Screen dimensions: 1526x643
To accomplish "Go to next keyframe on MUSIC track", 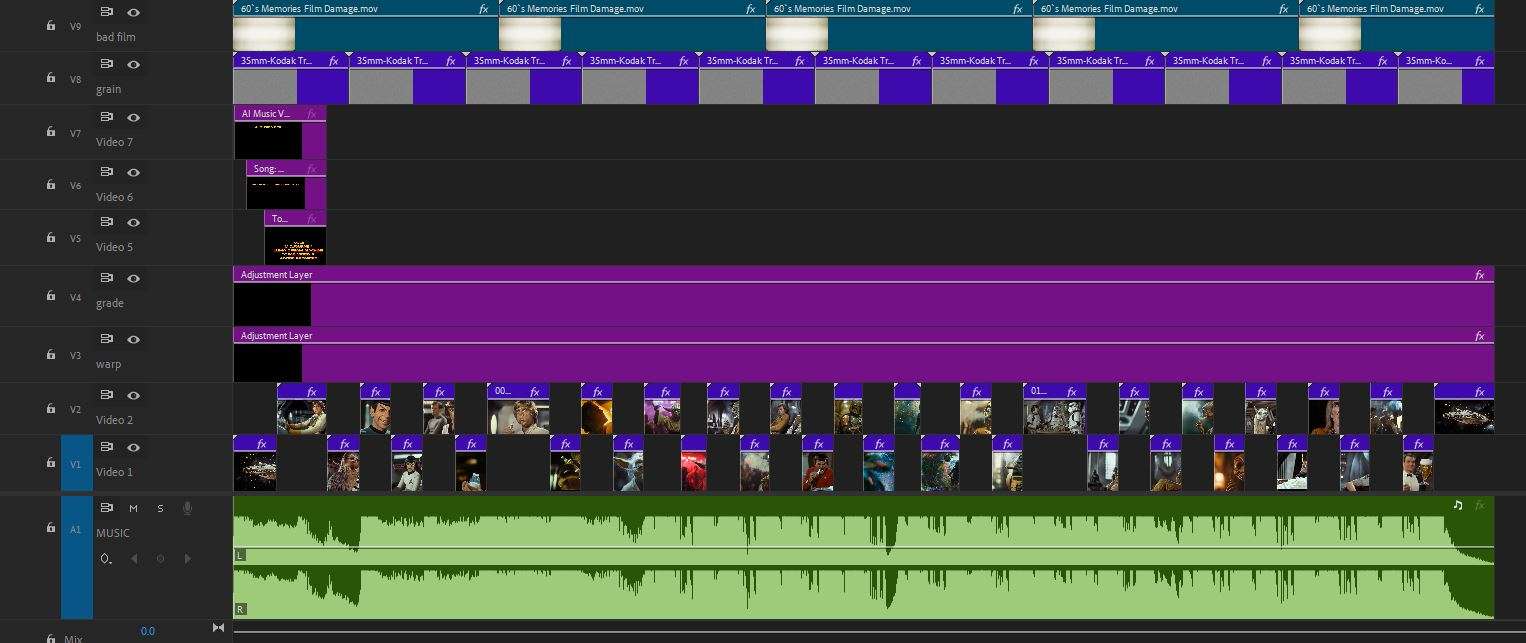I will pyautogui.click(x=187, y=559).
